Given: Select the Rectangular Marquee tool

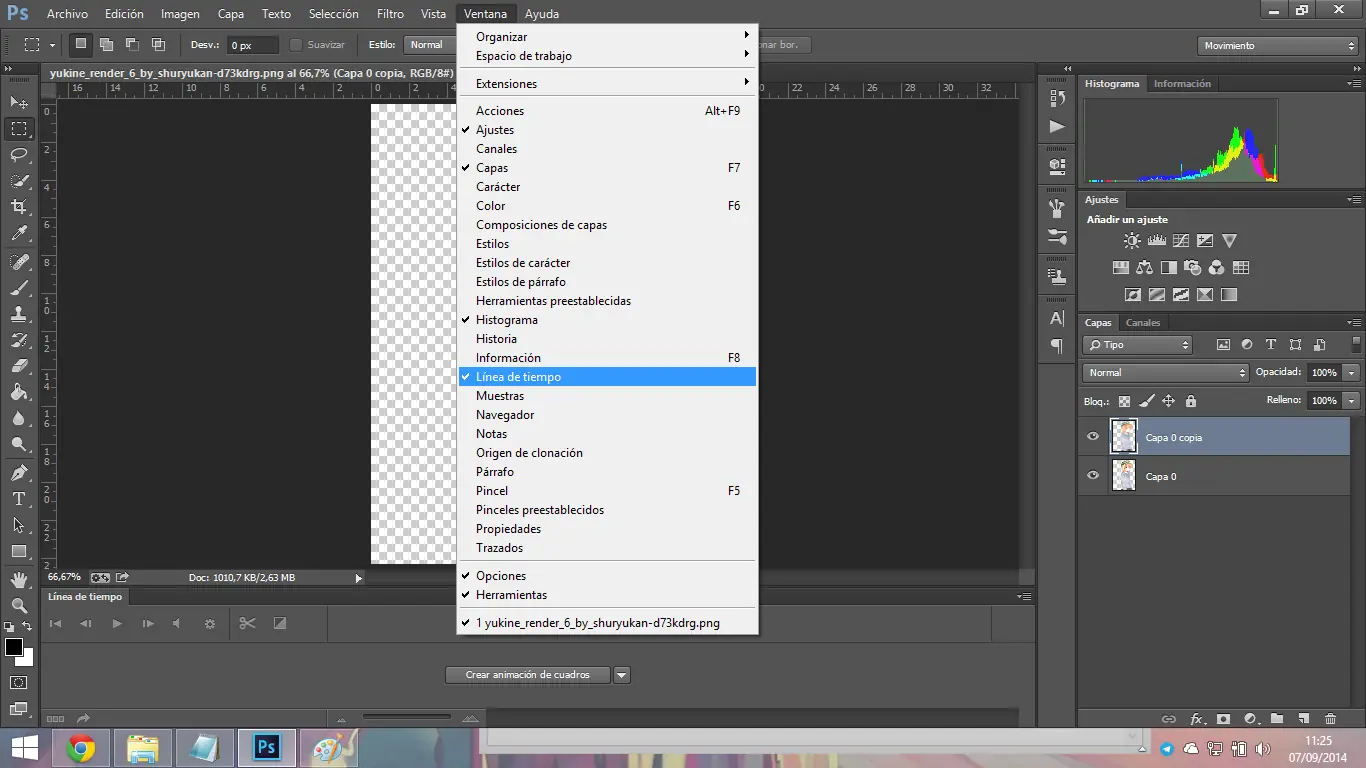Looking at the screenshot, I should pos(19,129).
